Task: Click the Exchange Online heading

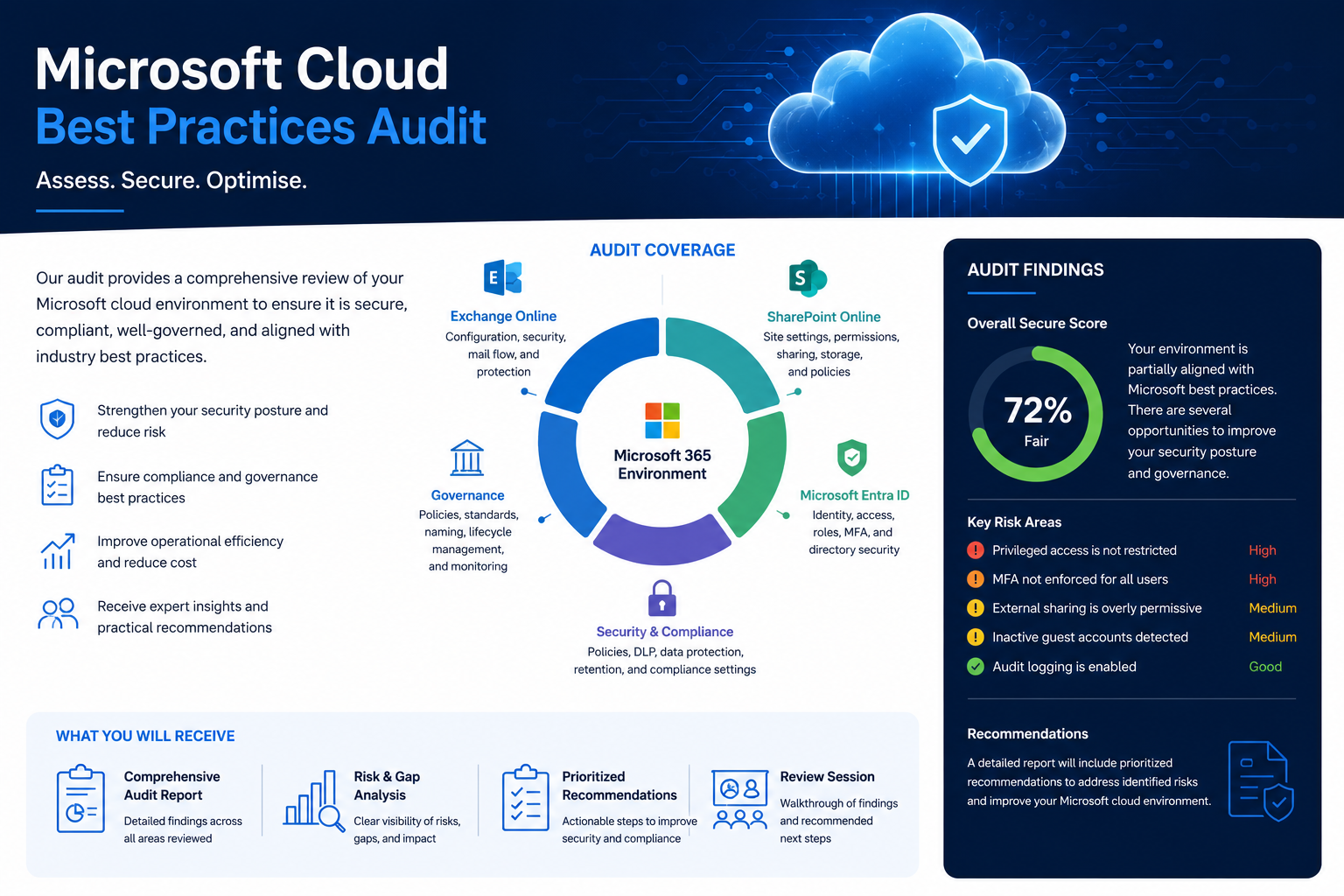Action: pos(503,316)
